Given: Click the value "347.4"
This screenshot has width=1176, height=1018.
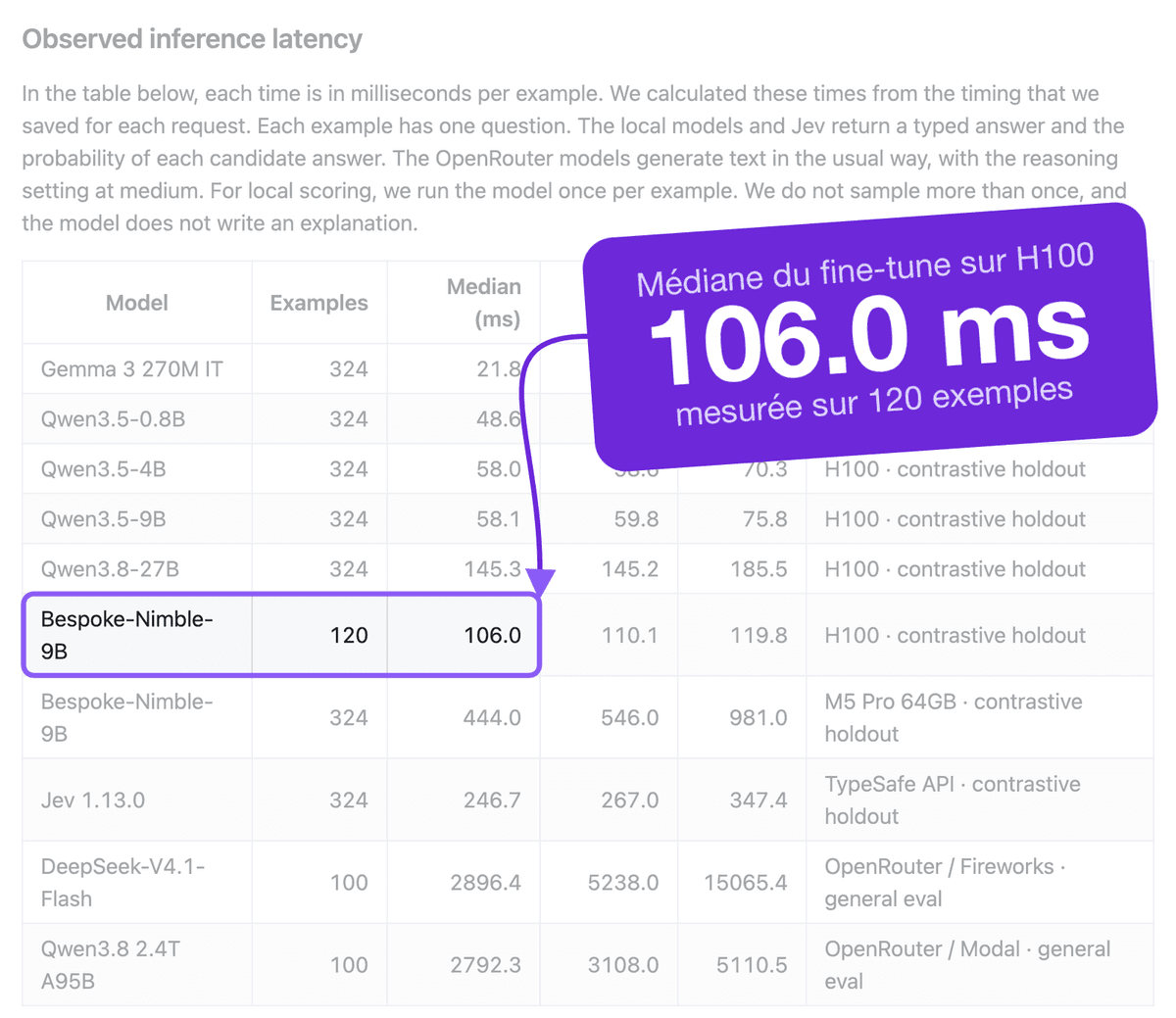Looking at the screenshot, I should click(759, 800).
